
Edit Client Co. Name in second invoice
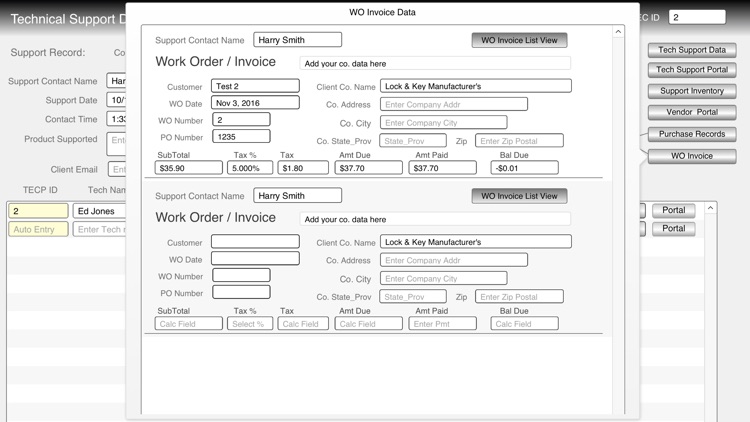476,242
